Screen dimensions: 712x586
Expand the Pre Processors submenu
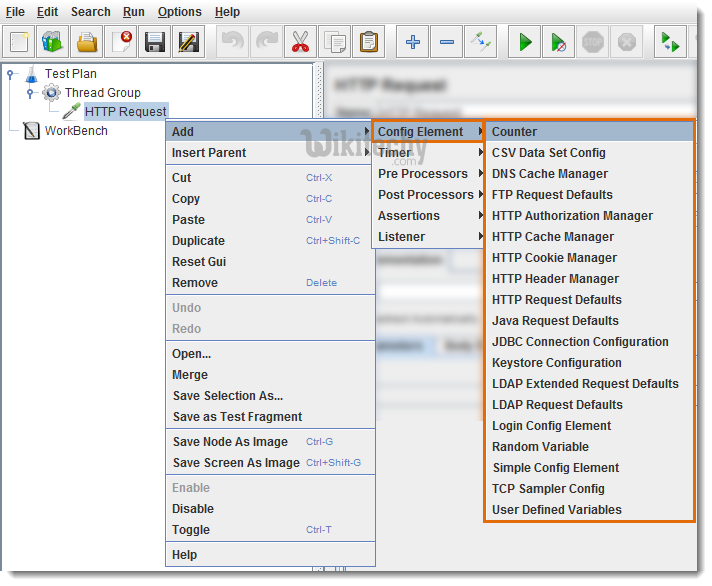425,174
